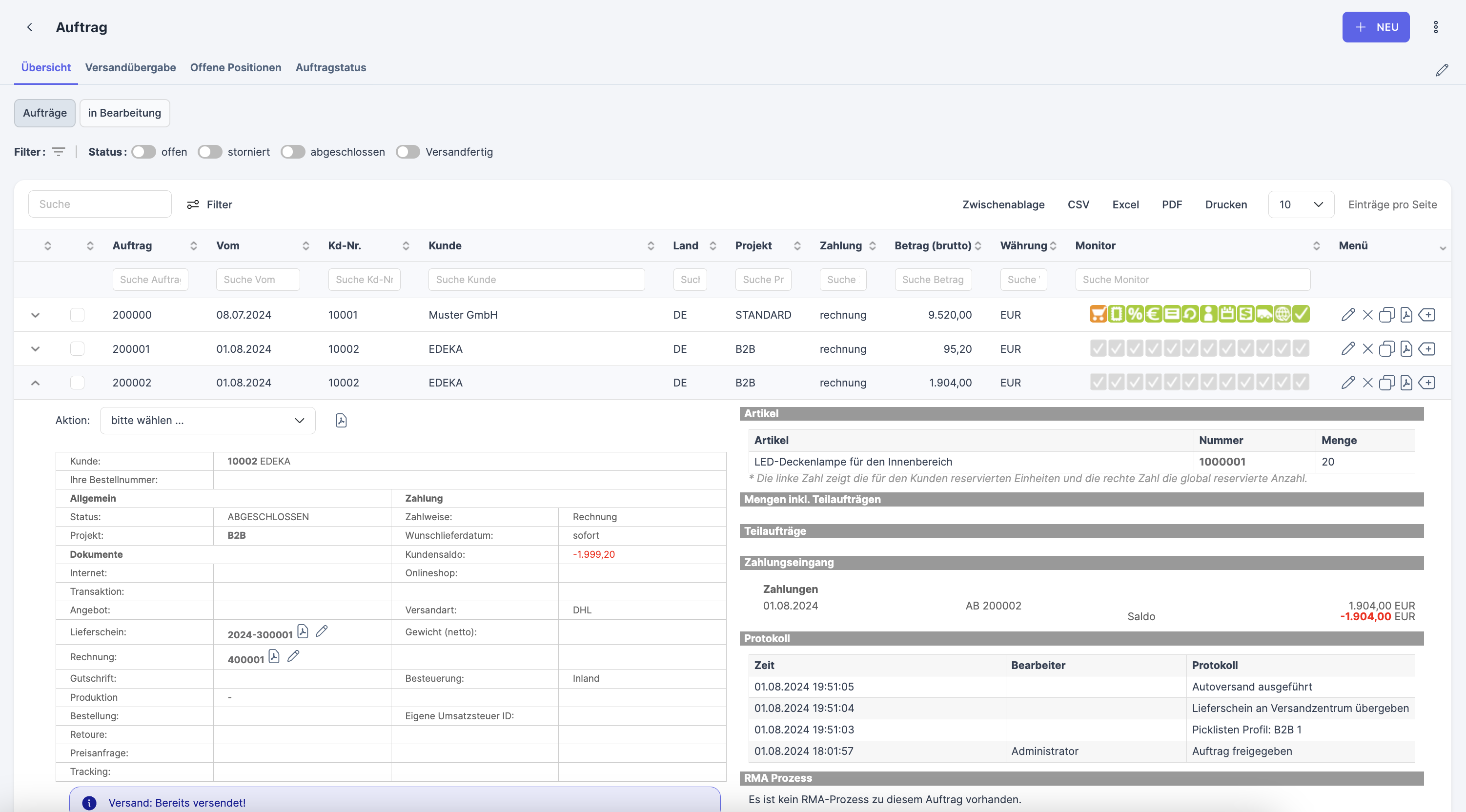Open the Aktion bitte wählen dropdown
The height and width of the screenshot is (812, 1466).
[207, 421]
